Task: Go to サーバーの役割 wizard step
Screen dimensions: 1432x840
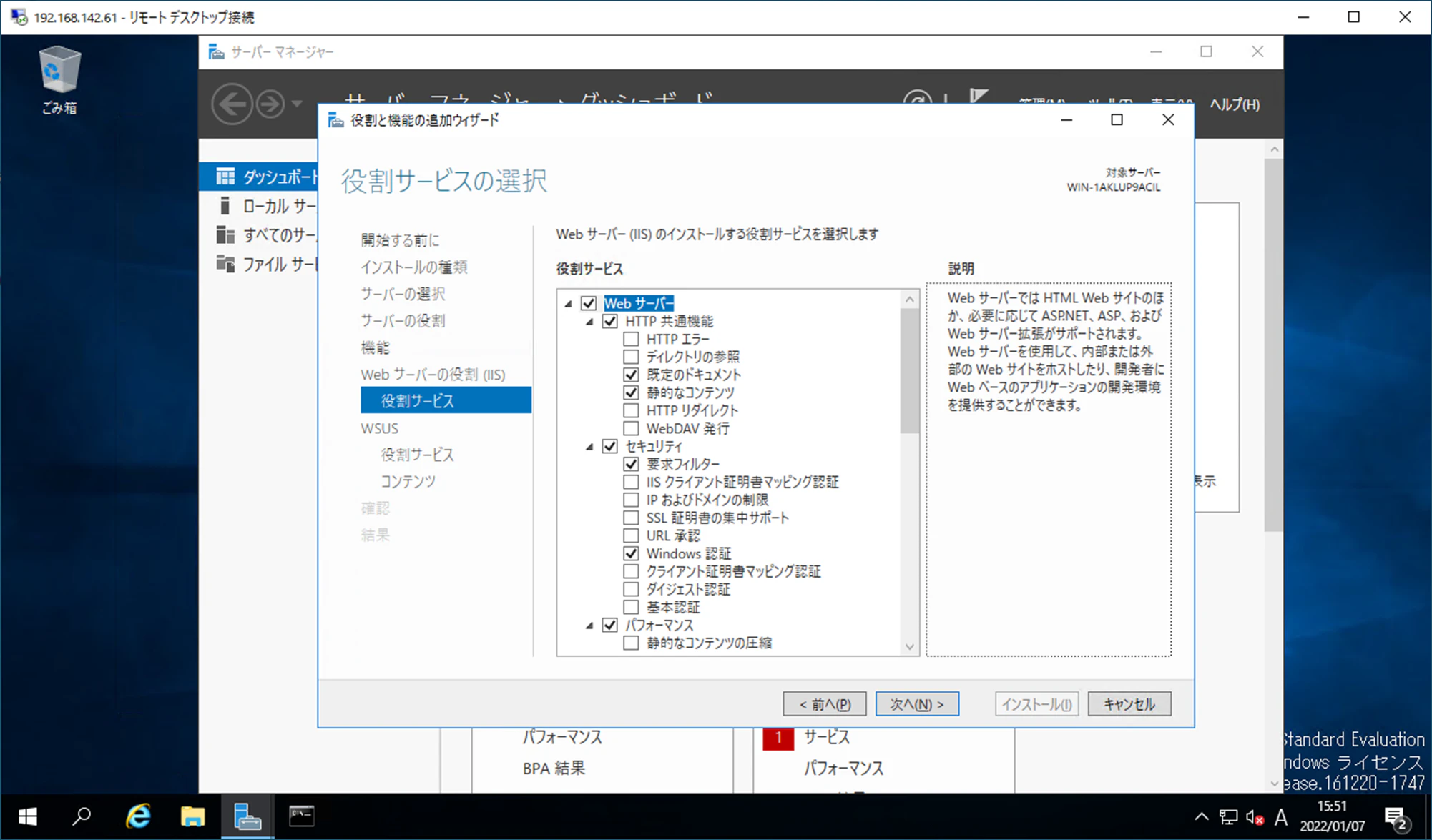Action: point(403,320)
